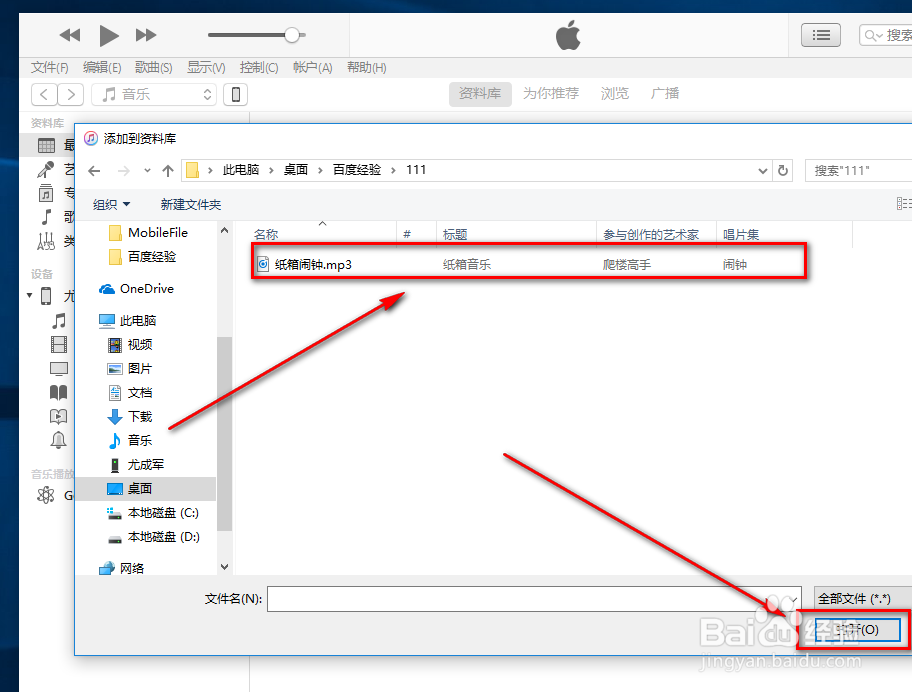Open the 音乐 media type dropdown

pos(154,94)
